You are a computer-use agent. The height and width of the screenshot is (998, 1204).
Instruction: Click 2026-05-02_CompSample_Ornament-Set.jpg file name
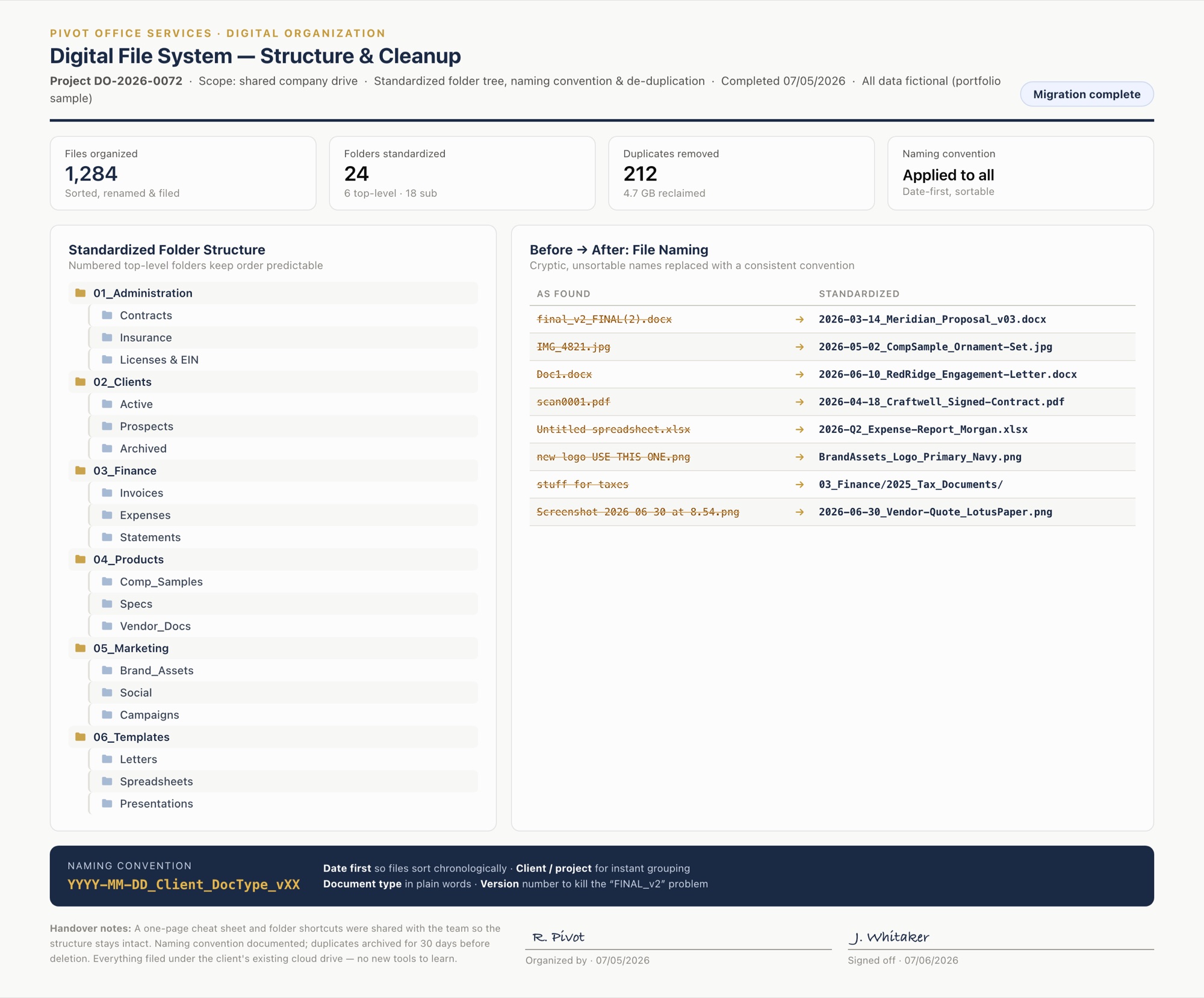pos(936,347)
